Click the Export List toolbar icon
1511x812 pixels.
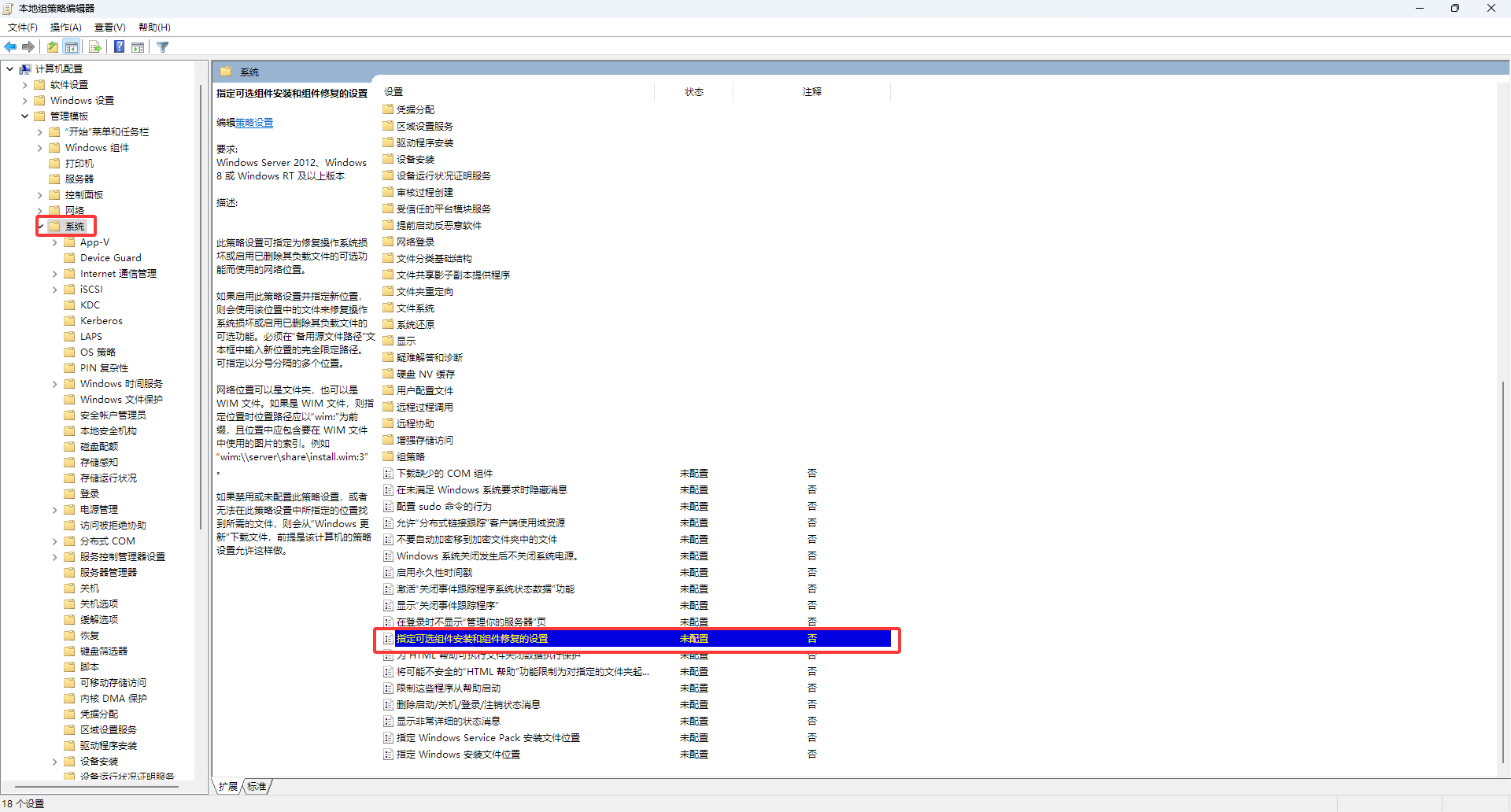(94, 47)
